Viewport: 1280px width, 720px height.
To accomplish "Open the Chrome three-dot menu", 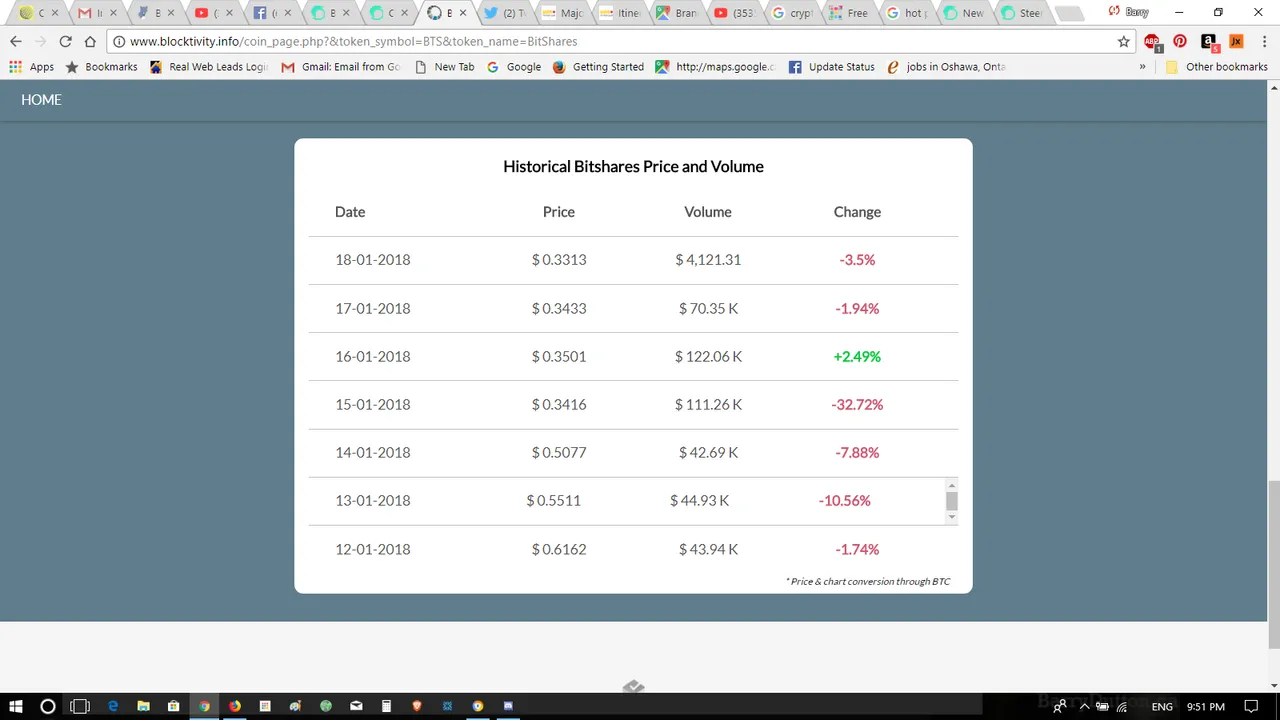I will [x=1265, y=42].
